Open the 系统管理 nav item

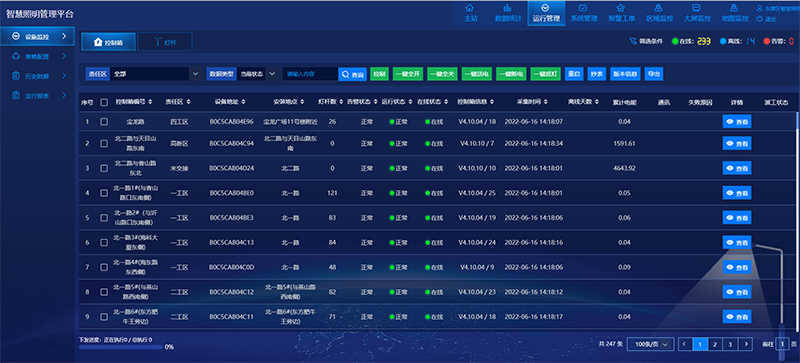pos(584,13)
